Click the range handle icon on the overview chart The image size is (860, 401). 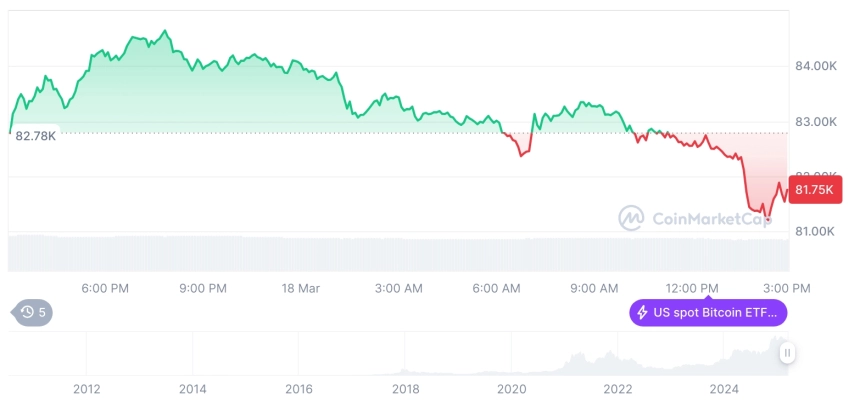tap(787, 353)
